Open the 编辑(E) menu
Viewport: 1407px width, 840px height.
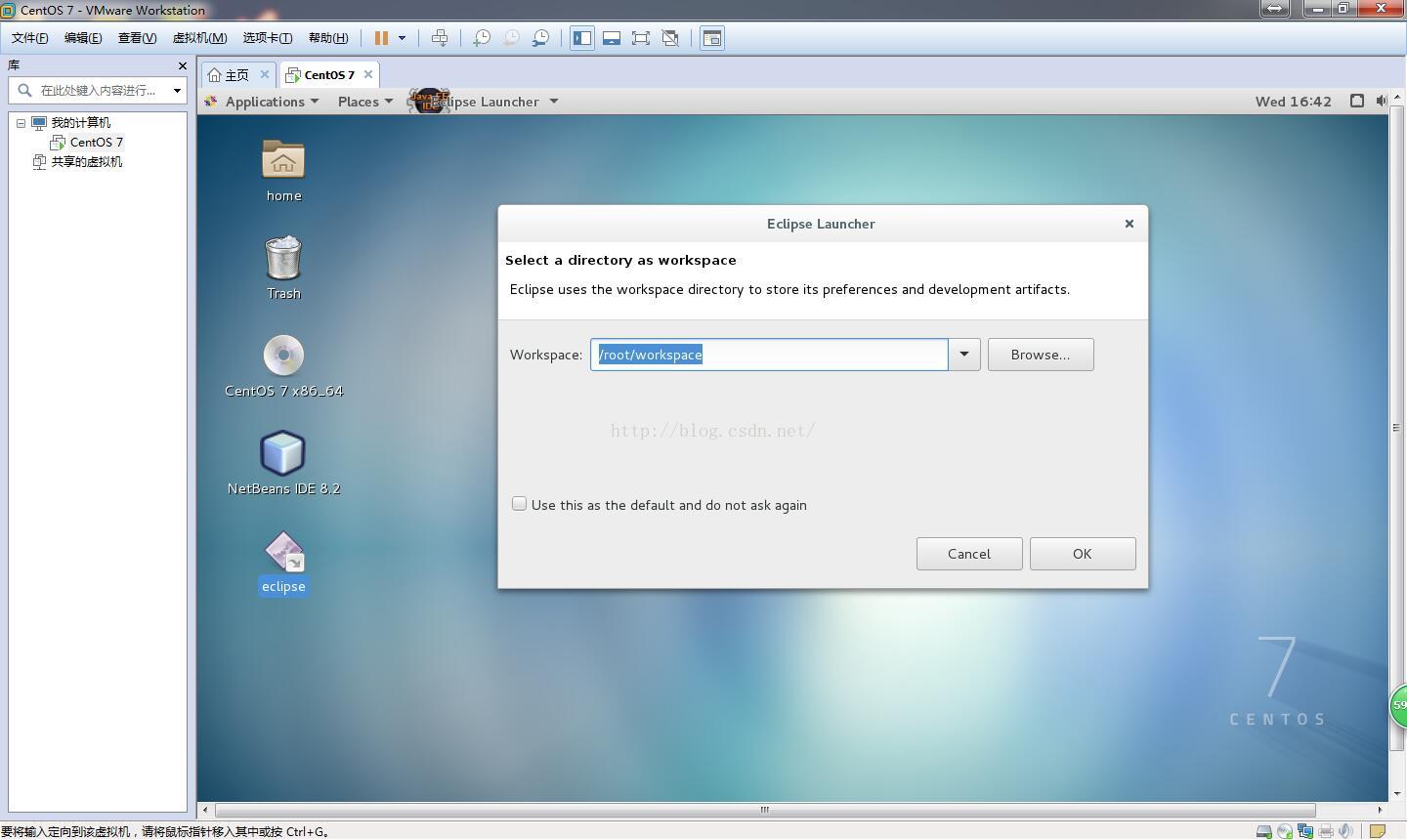83,38
